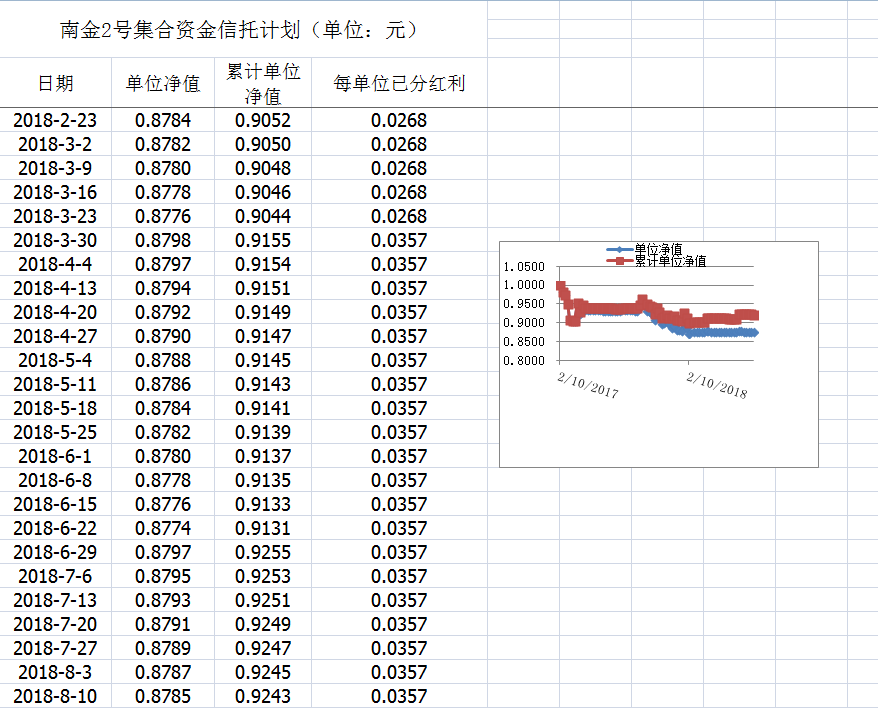Select date cell 2018-5-11
878x708 pixels.
click(55, 384)
